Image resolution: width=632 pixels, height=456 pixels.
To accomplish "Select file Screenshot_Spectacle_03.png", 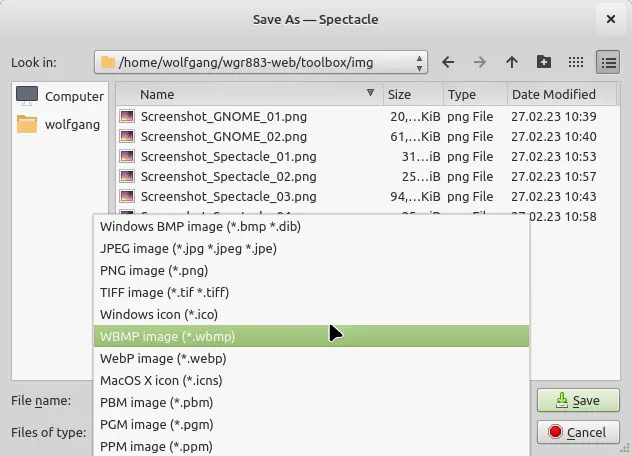I will coord(228,196).
